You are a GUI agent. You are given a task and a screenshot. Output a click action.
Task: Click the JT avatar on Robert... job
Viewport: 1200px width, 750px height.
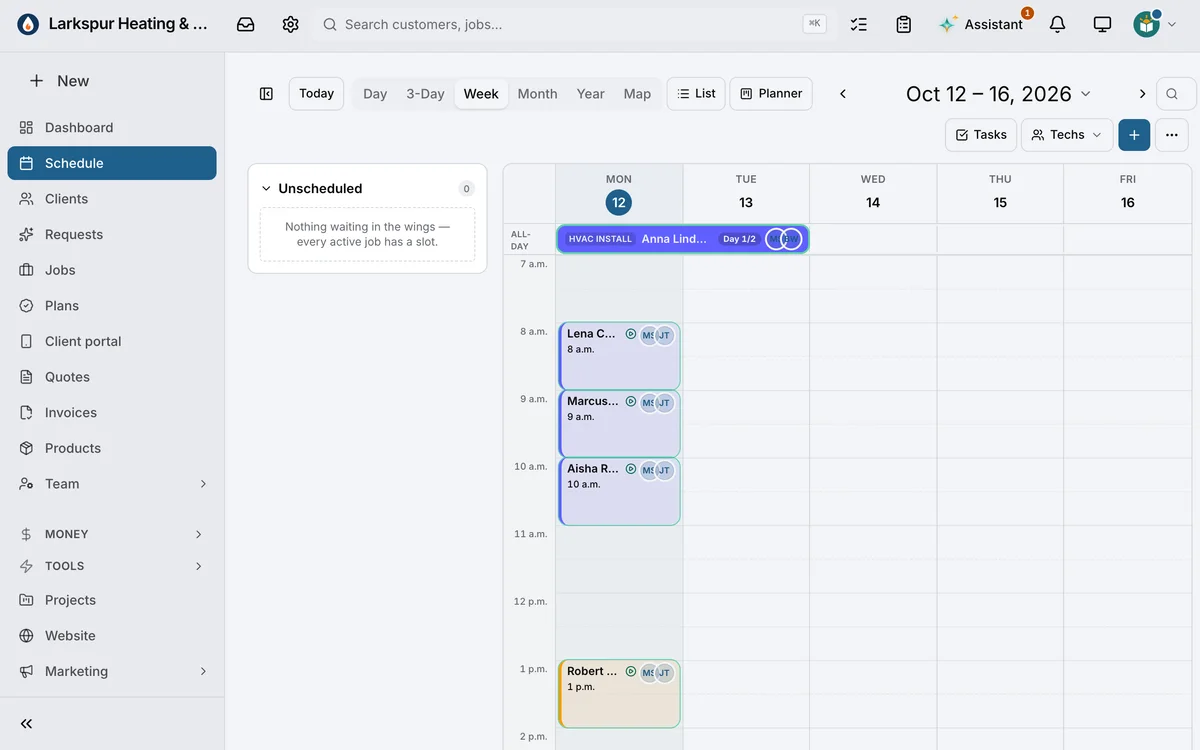[664, 673]
